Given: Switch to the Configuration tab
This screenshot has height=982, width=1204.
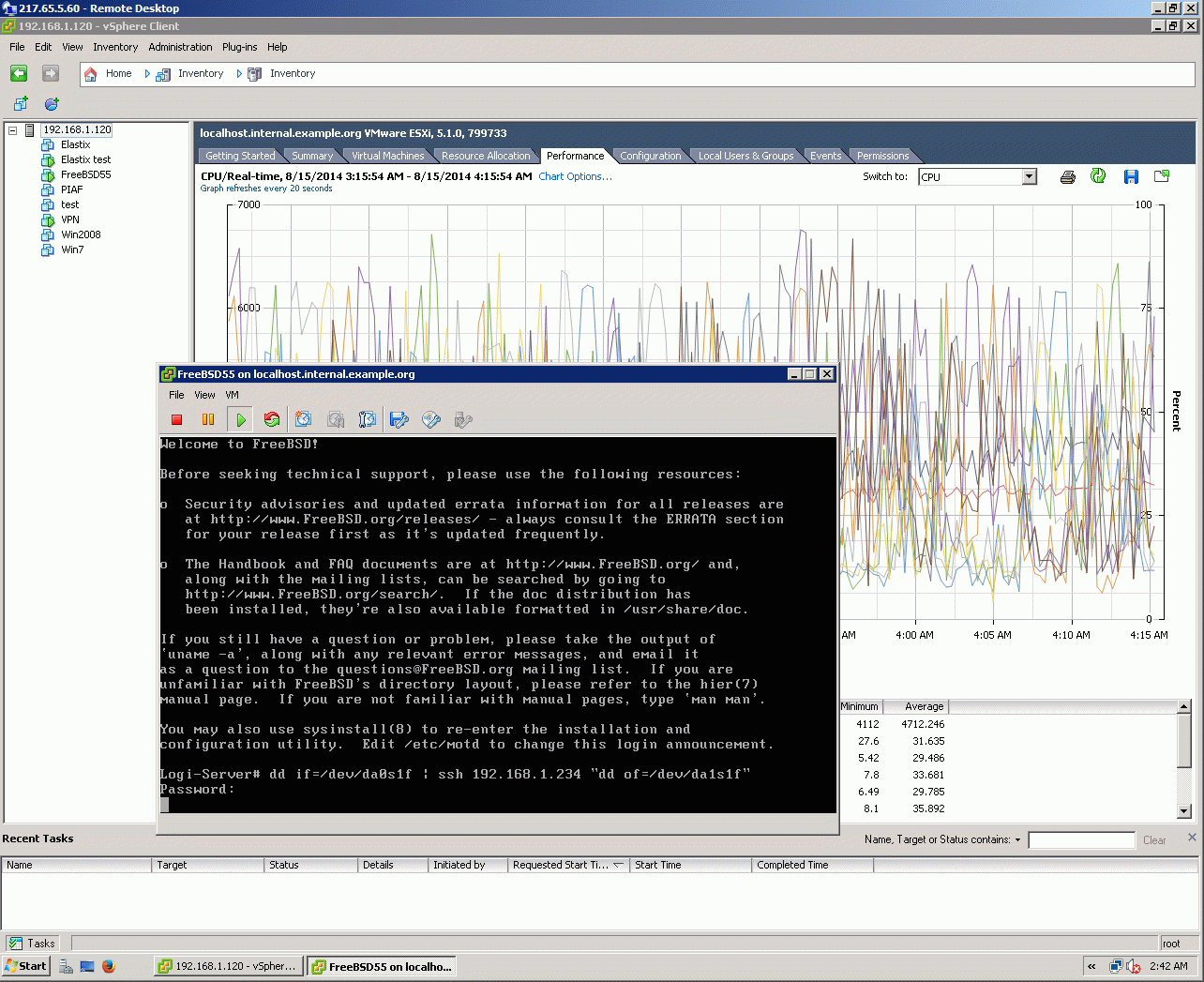Looking at the screenshot, I should (x=651, y=156).
